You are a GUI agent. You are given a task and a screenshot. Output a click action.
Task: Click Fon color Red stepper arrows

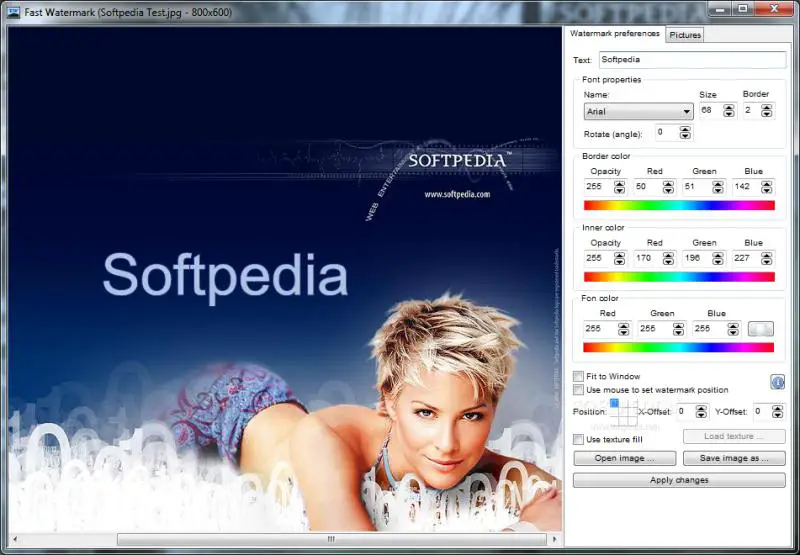point(623,330)
